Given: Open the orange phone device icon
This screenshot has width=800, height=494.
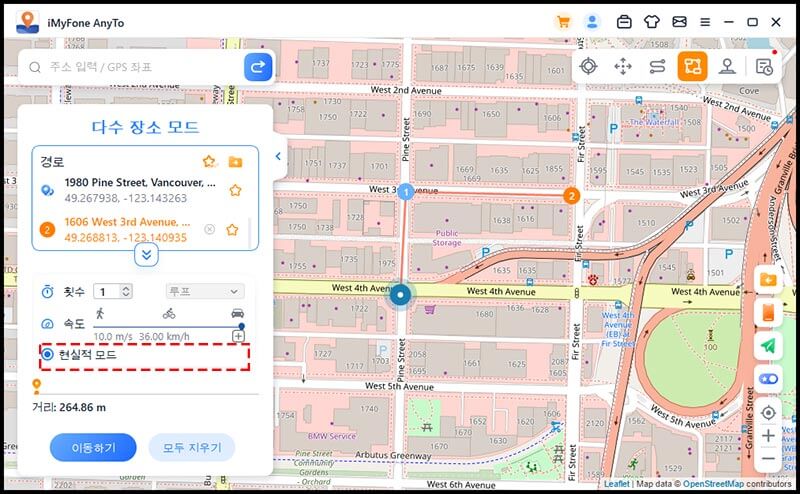Looking at the screenshot, I should (768, 313).
